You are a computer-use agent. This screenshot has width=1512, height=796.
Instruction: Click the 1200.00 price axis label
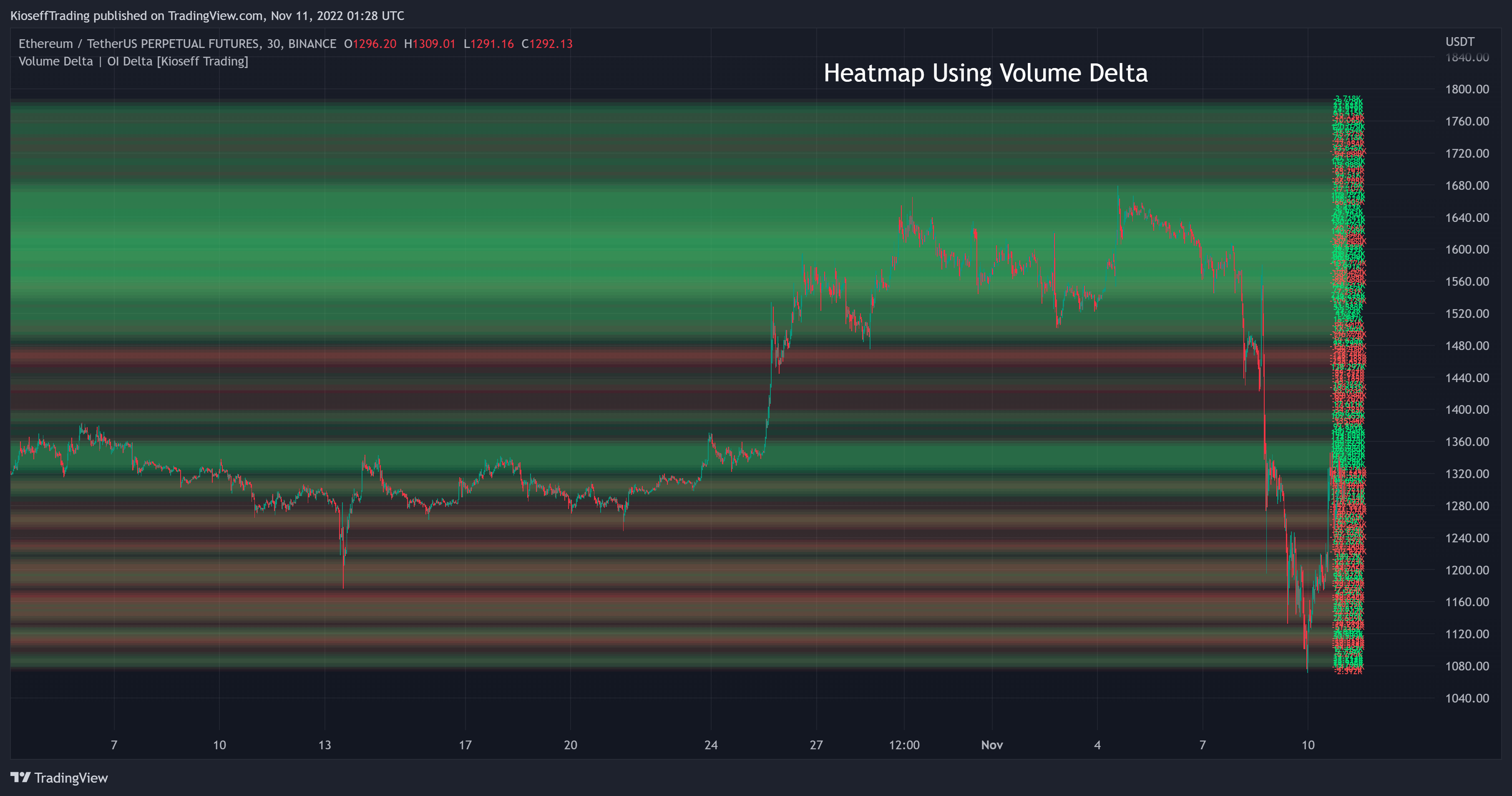click(1467, 570)
